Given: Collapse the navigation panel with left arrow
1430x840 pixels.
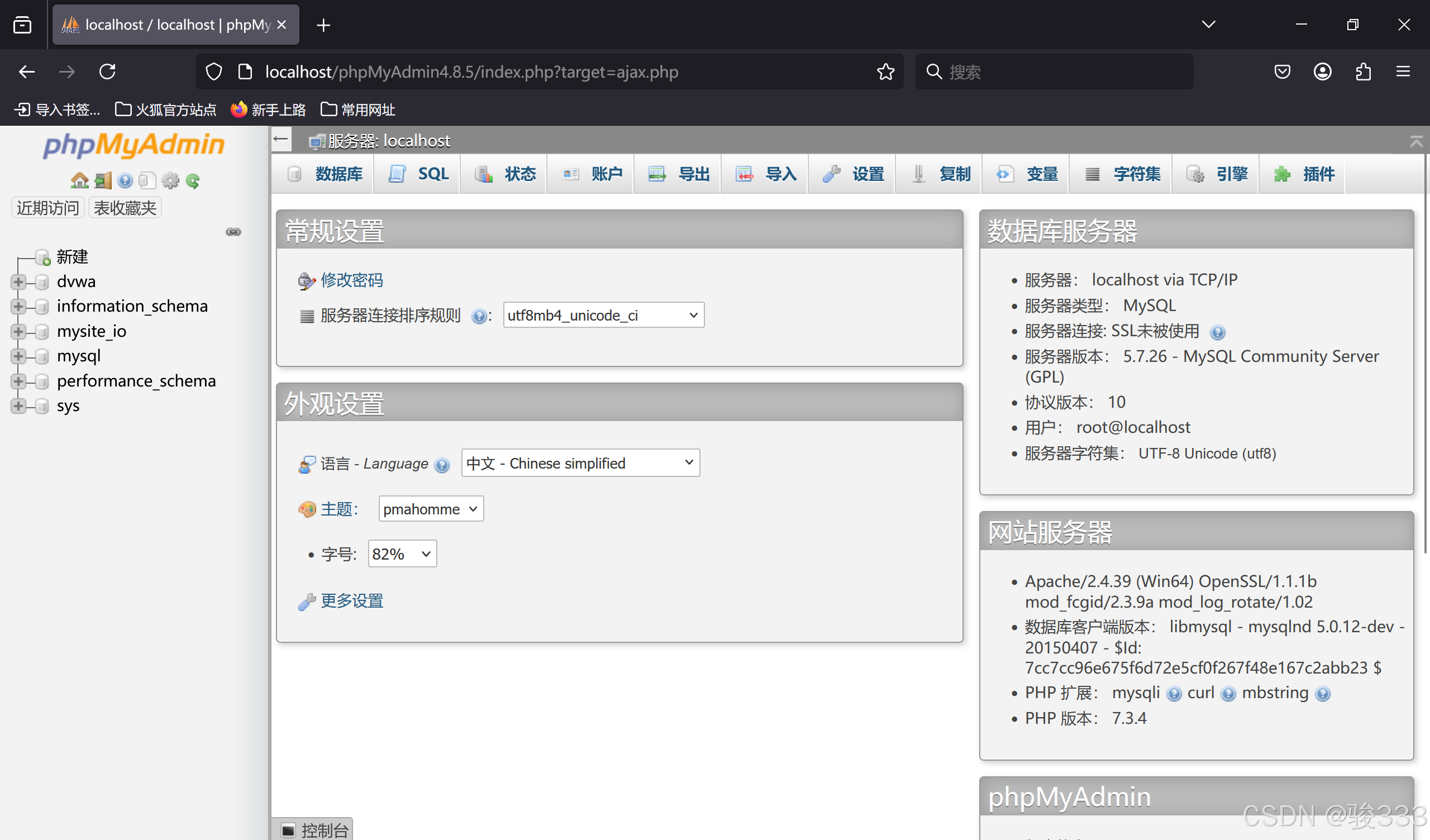Looking at the screenshot, I should [281, 140].
